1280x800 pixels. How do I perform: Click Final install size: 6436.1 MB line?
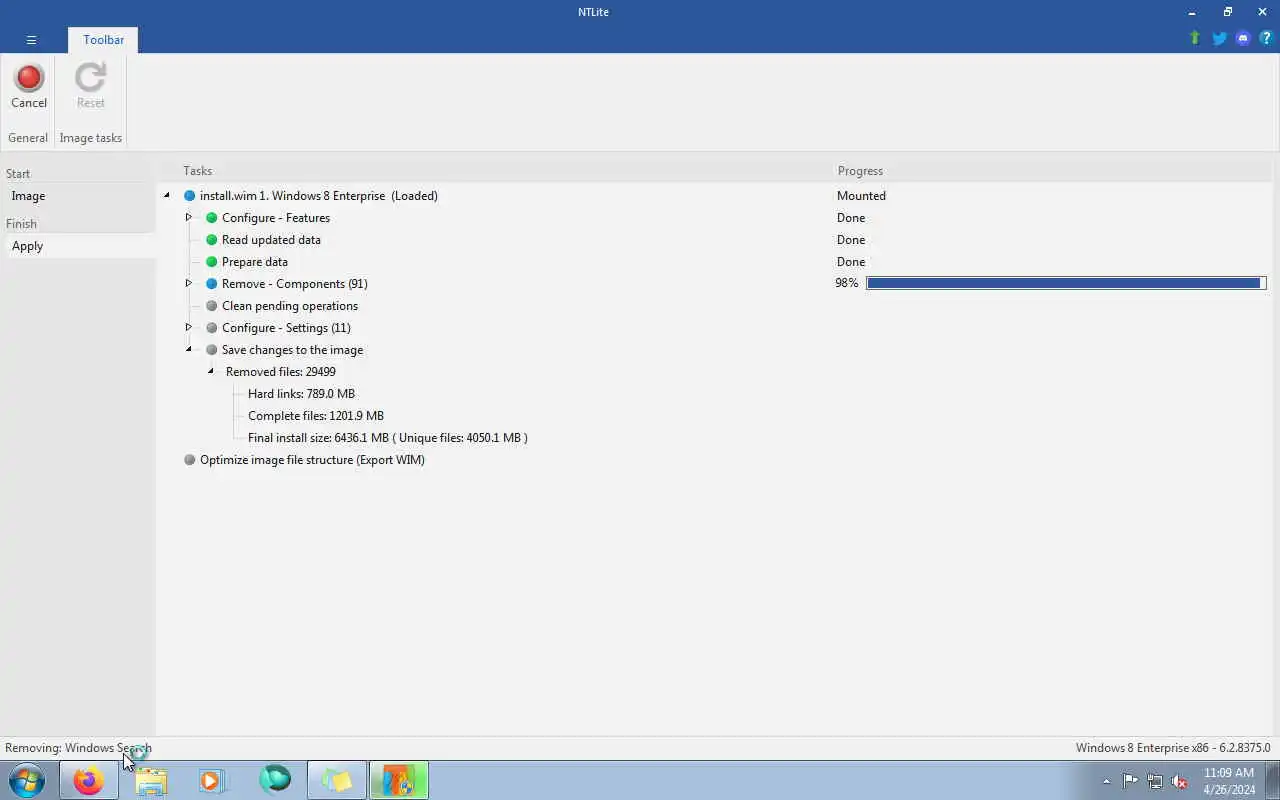tap(388, 438)
